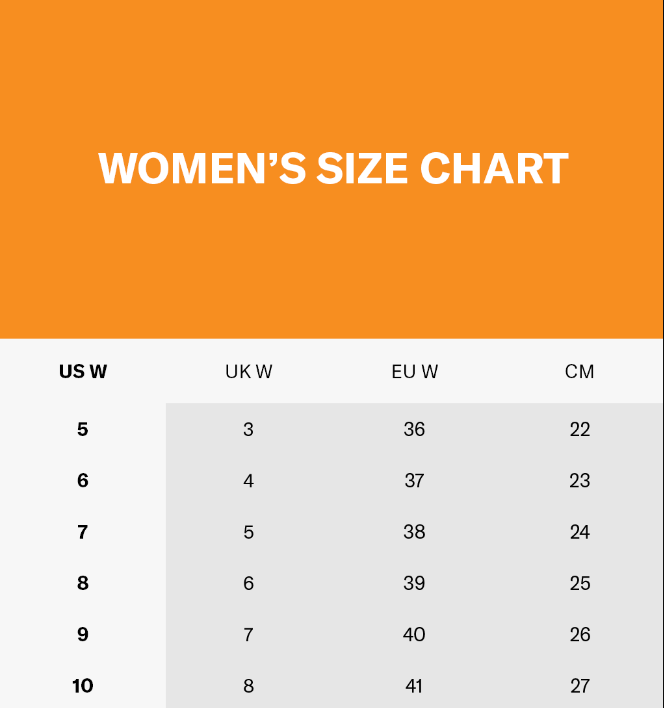Click EU size 40 cell
This screenshot has height=708, width=664.
(x=414, y=634)
